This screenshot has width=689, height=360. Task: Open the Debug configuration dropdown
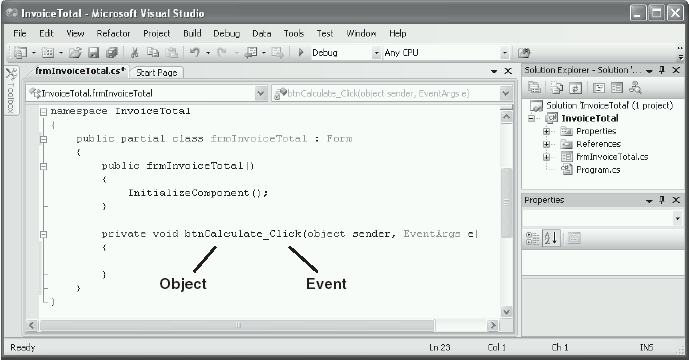click(x=376, y=53)
